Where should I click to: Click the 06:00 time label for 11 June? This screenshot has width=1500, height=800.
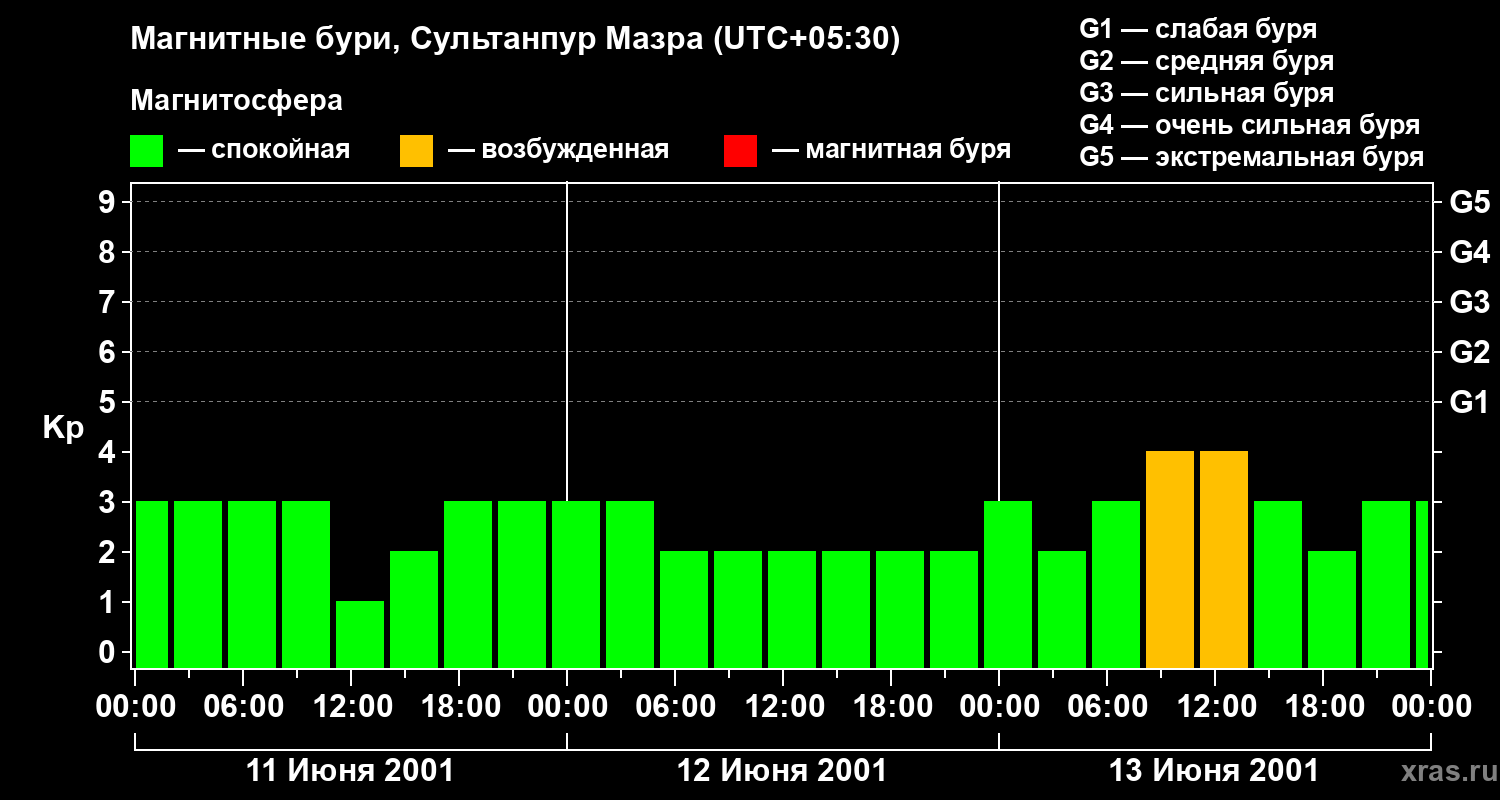pyautogui.click(x=244, y=706)
